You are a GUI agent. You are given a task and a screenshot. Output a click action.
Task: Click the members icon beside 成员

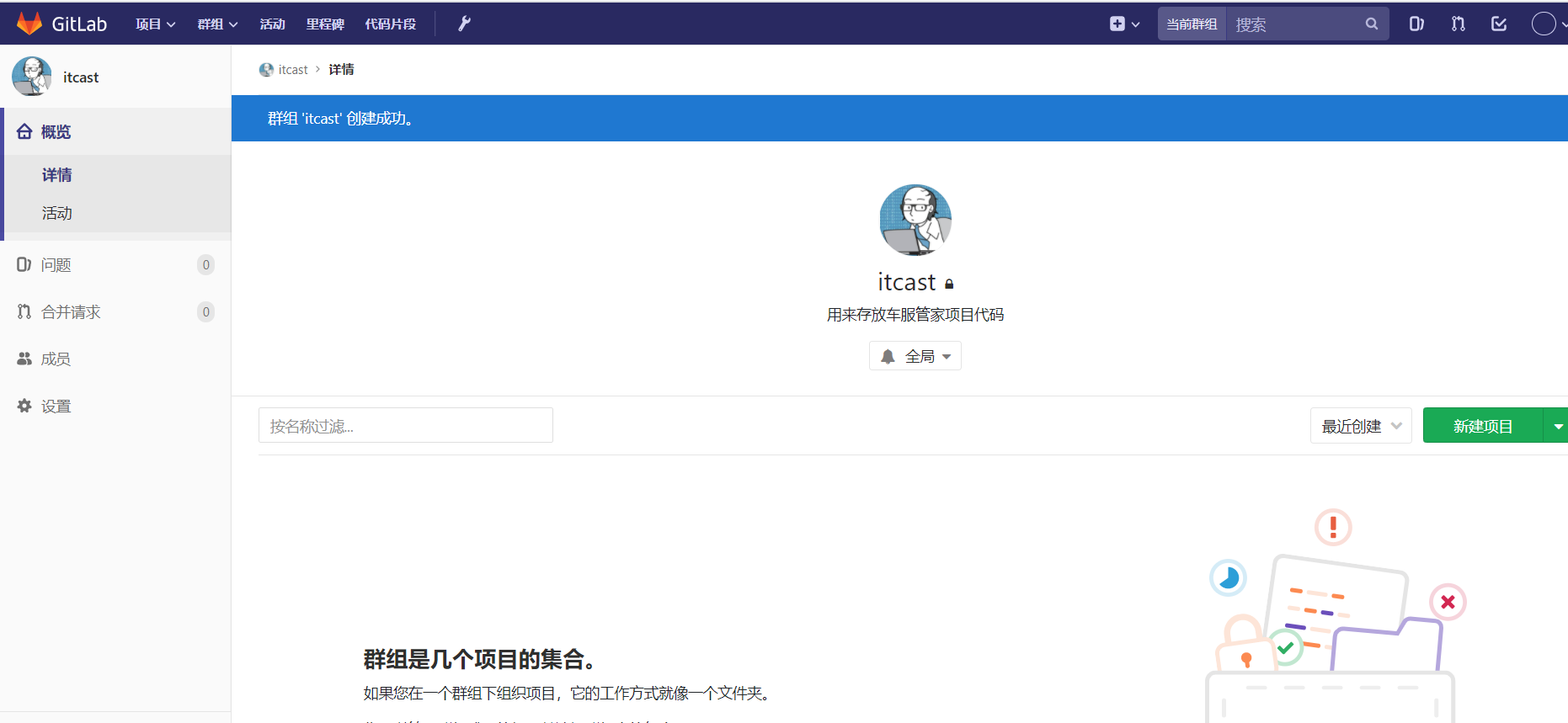[24, 359]
